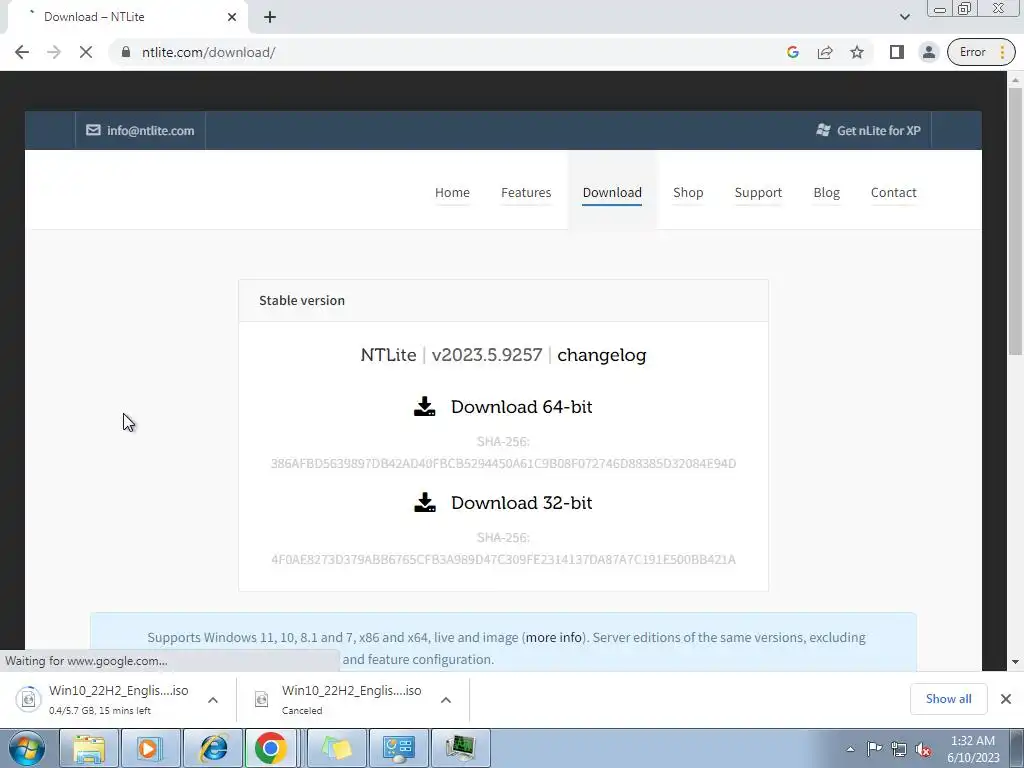This screenshot has width=1024, height=768.
Task: Click the scrollbar down arrow
Action: (1015, 662)
